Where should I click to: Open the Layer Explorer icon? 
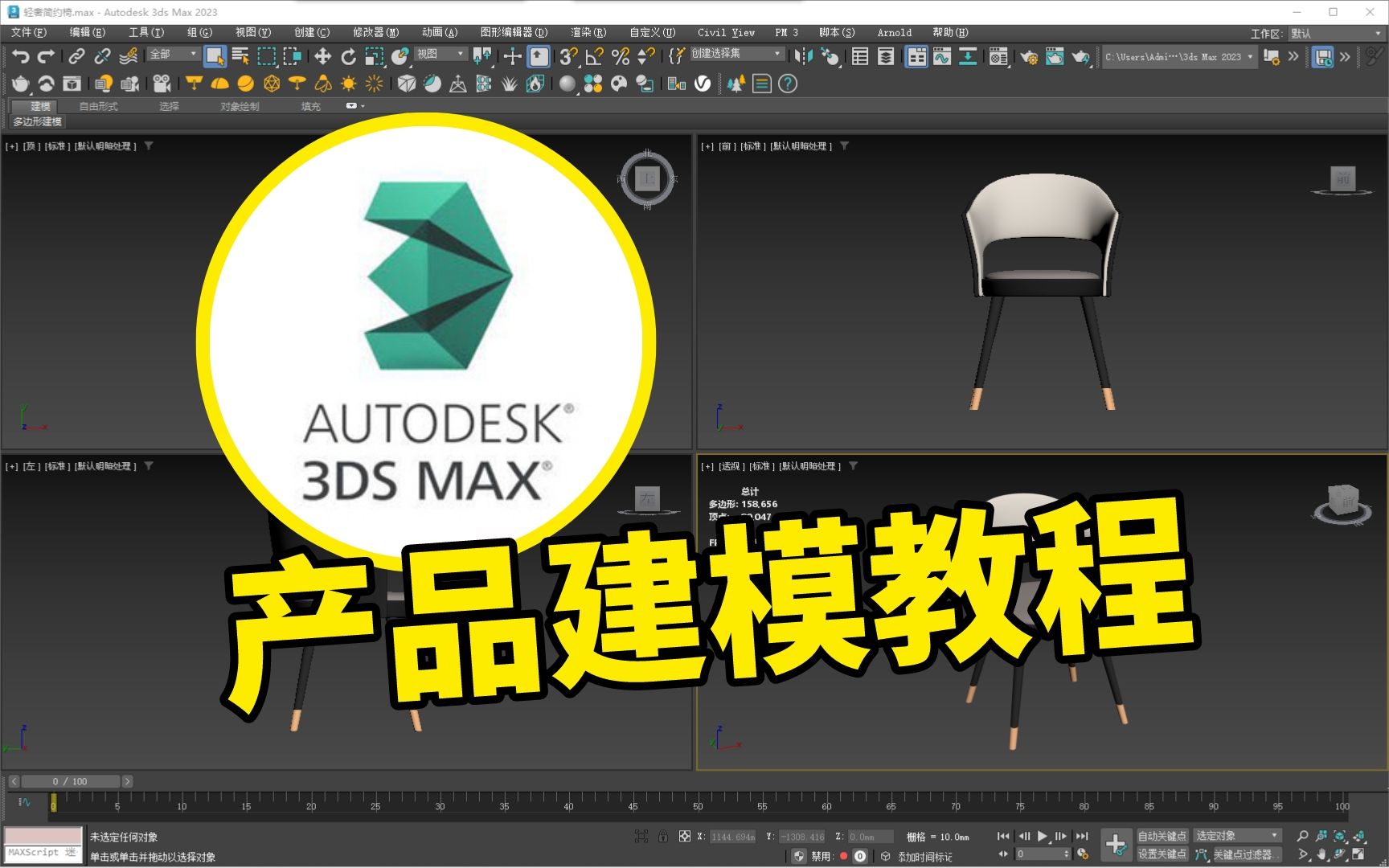click(x=886, y=56)
